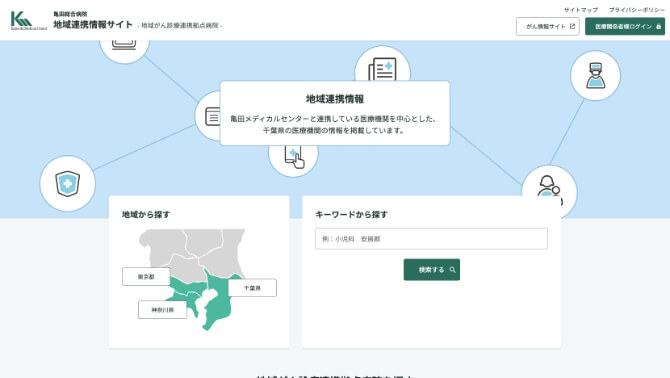Click the Kameda Medical Center logo
Image resolution: width=670 pixels, height=378 pixels.
point(28,21)
